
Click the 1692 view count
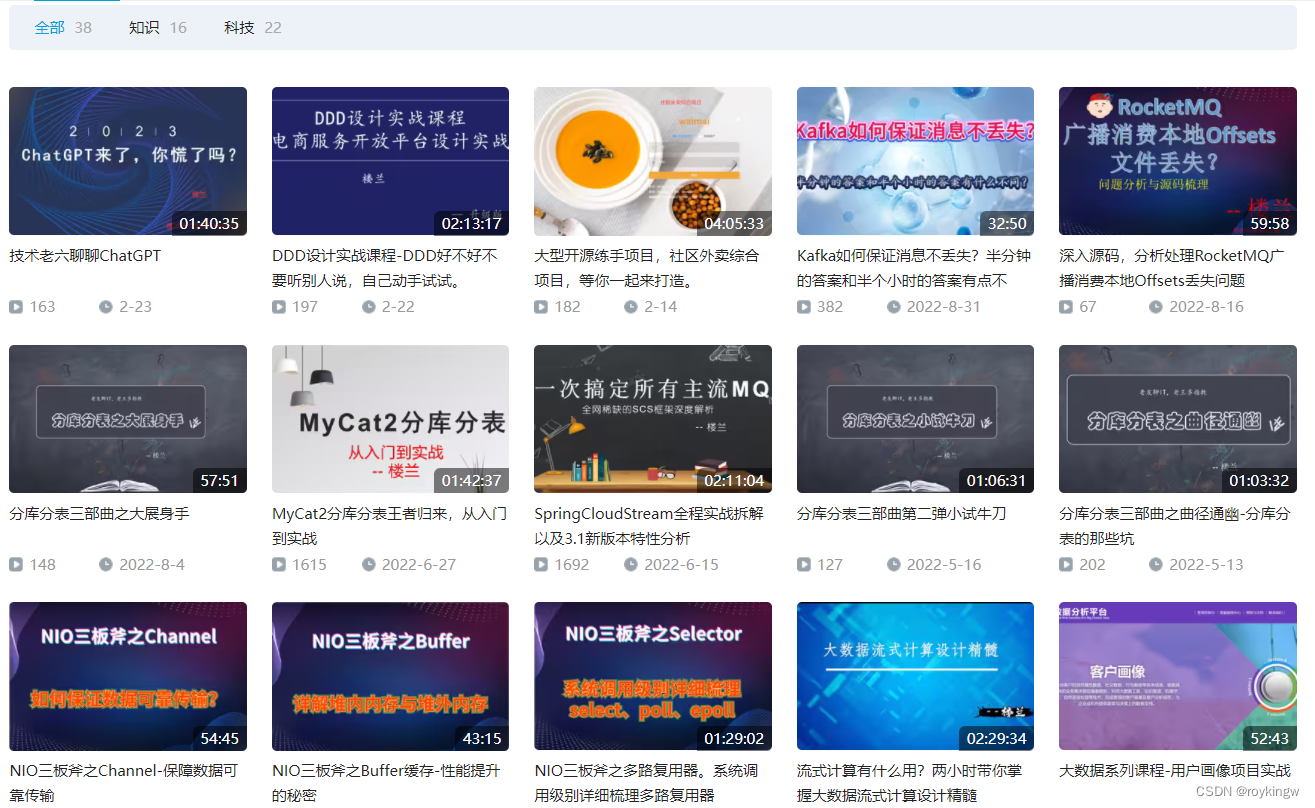tap(572, 565)
